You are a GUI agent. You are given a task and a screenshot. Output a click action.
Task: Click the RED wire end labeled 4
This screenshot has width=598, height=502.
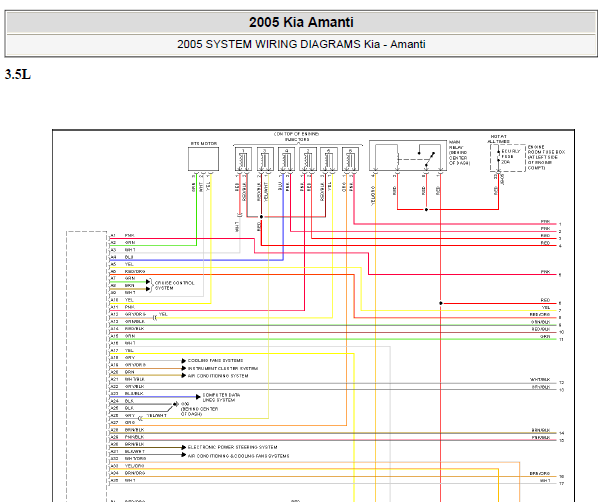[x=551, y=244]
